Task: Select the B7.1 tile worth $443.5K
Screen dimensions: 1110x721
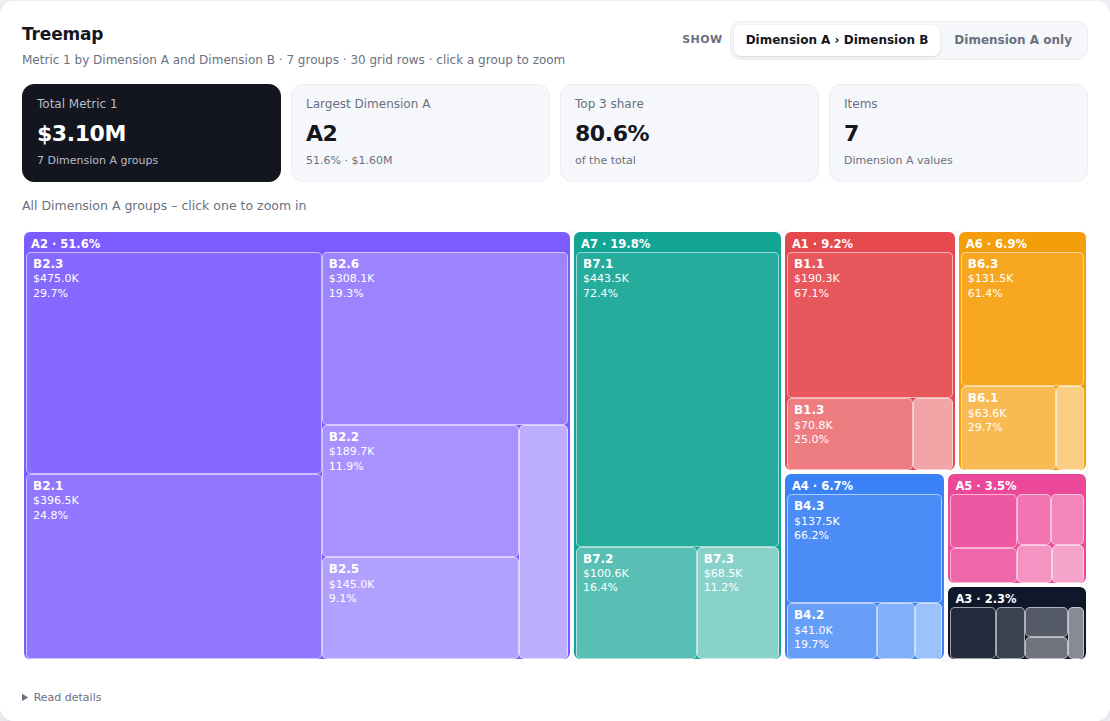Action: point(677,399)
